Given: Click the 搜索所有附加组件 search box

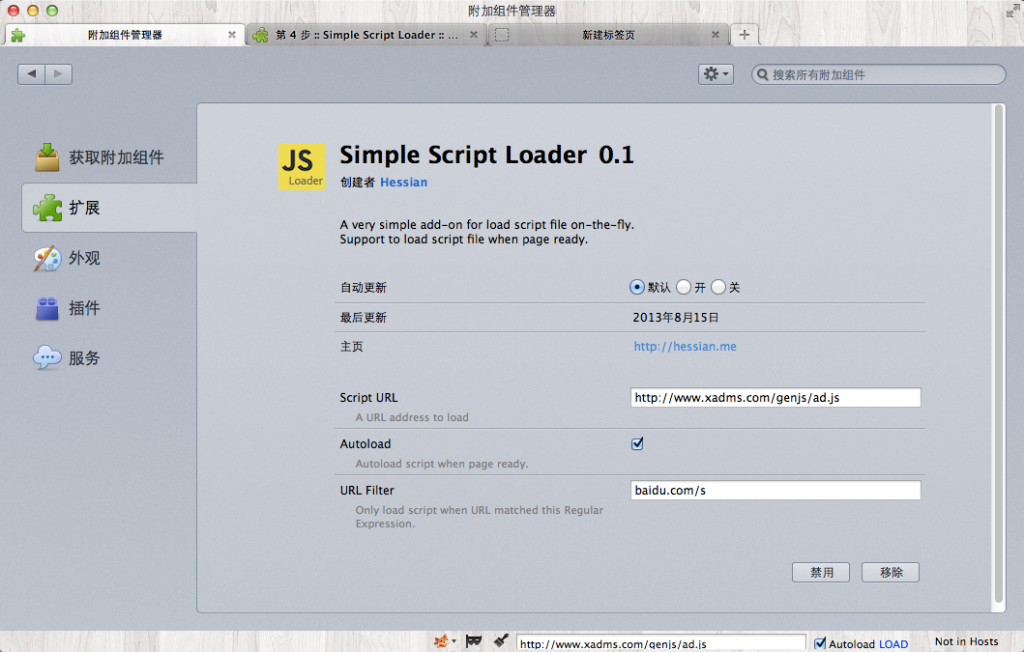Looking at the screenshot, I should (878, 74).
